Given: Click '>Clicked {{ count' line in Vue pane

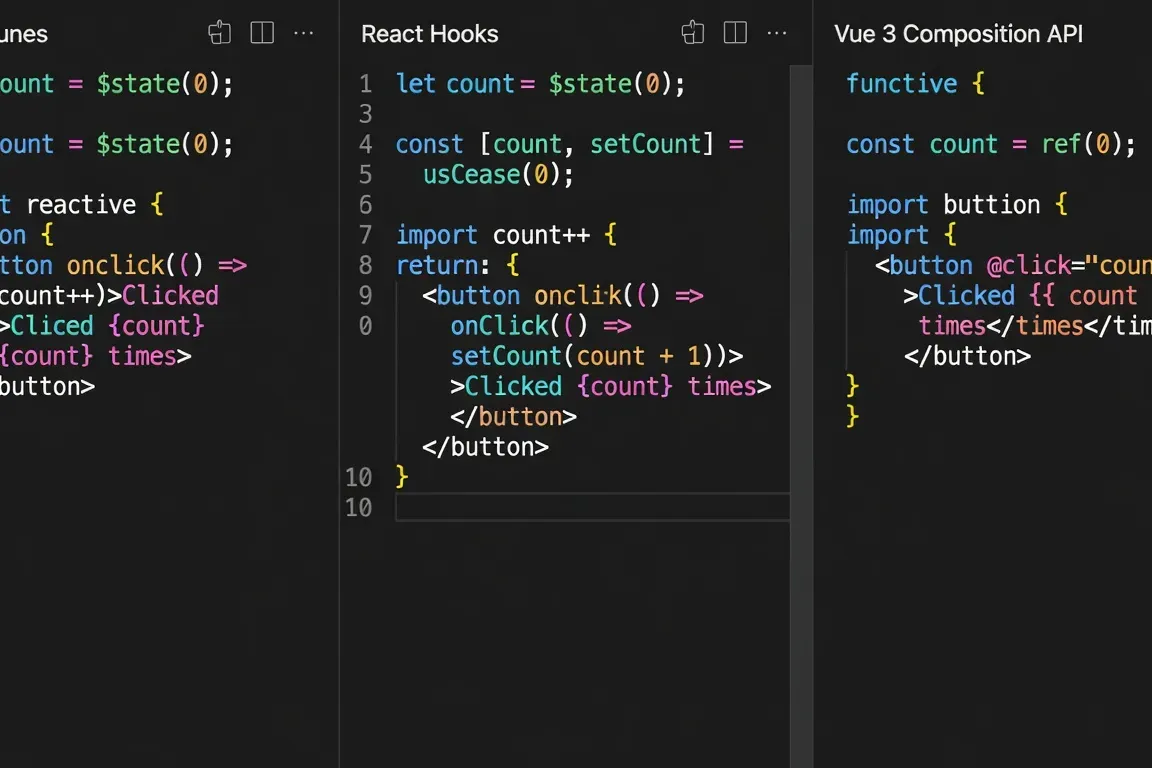Looking at the screenshot, I should (1020, 295).
